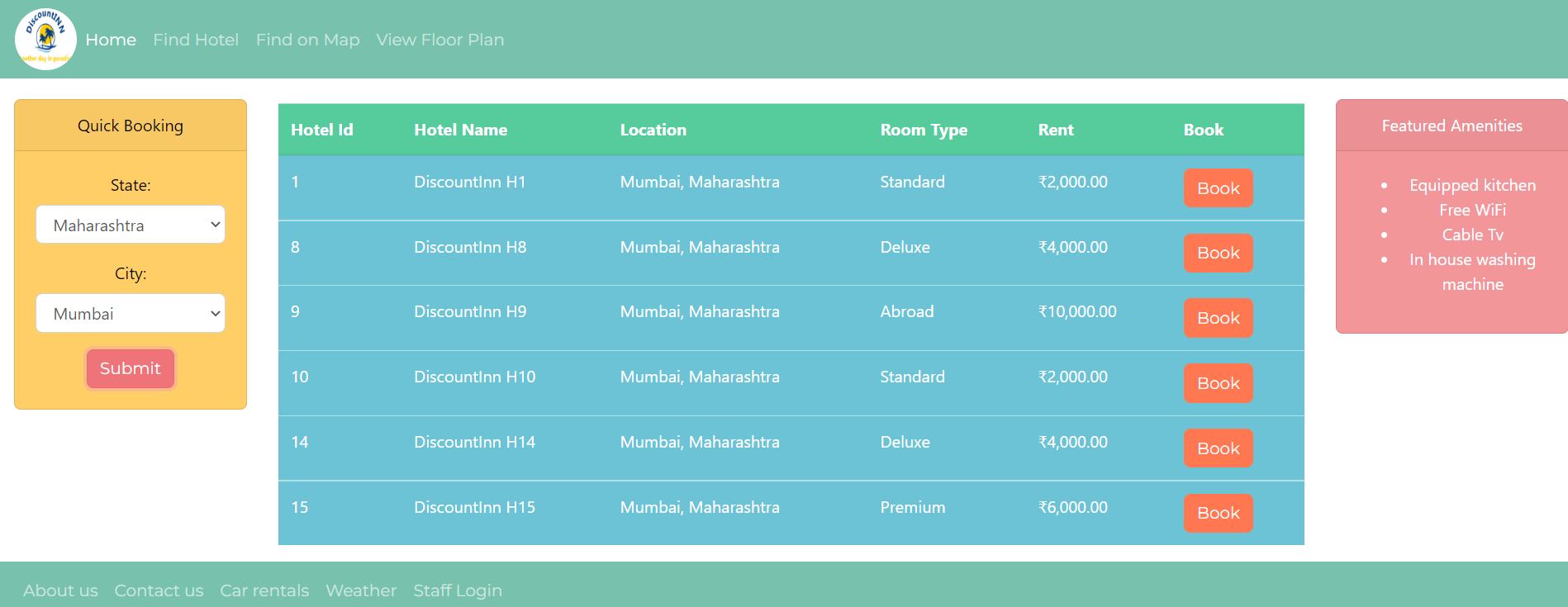The width and height of the screenshot is (1568, 607).
Task: Book DiscountInn H8 hotel
Action: (x=1219, y=253)
